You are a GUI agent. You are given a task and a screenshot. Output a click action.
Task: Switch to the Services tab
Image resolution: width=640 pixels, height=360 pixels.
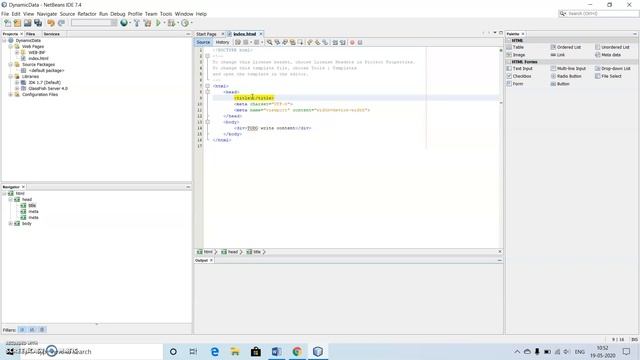[x=51, y=34]
